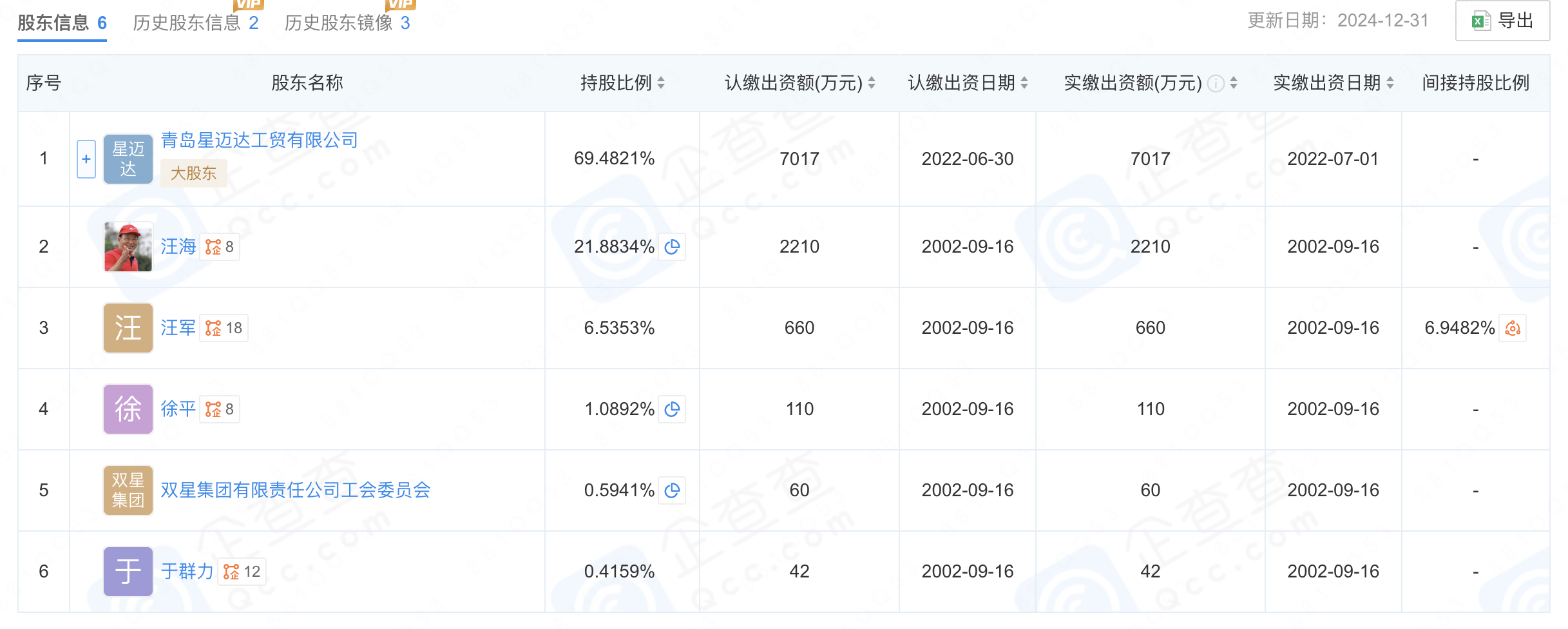Open 汪军's related companies badge showing 18
The image size is (1568, 629).
[224, 328]
